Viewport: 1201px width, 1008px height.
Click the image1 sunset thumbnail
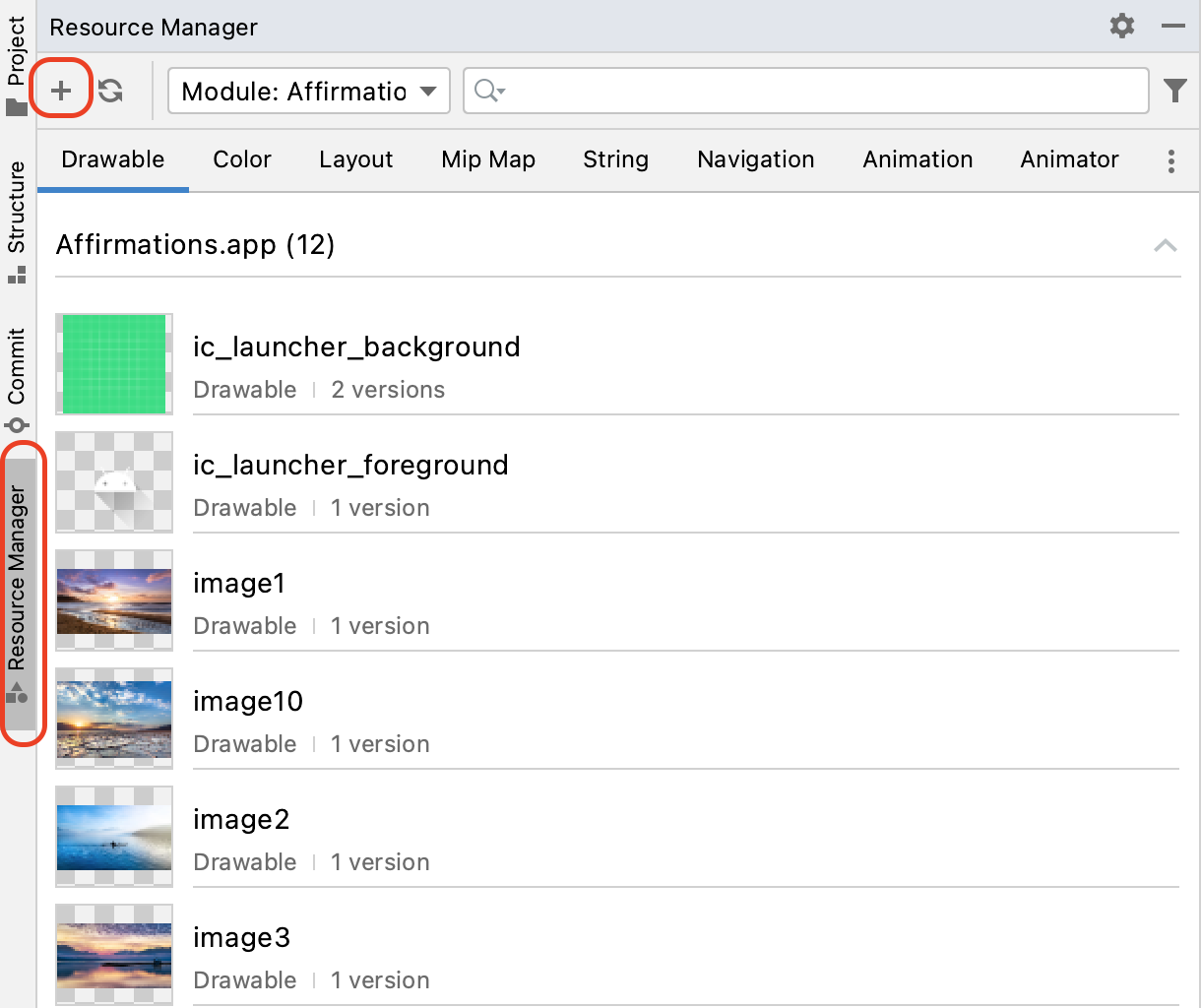114,600
